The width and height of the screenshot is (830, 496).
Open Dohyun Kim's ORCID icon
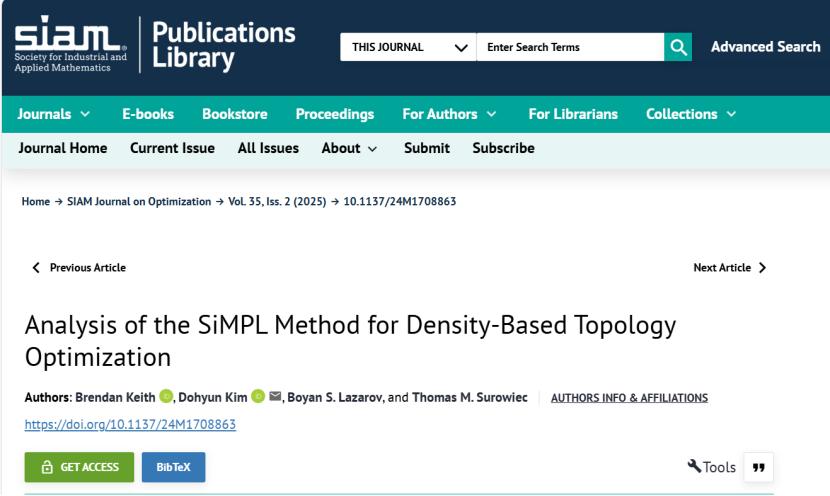255,398
